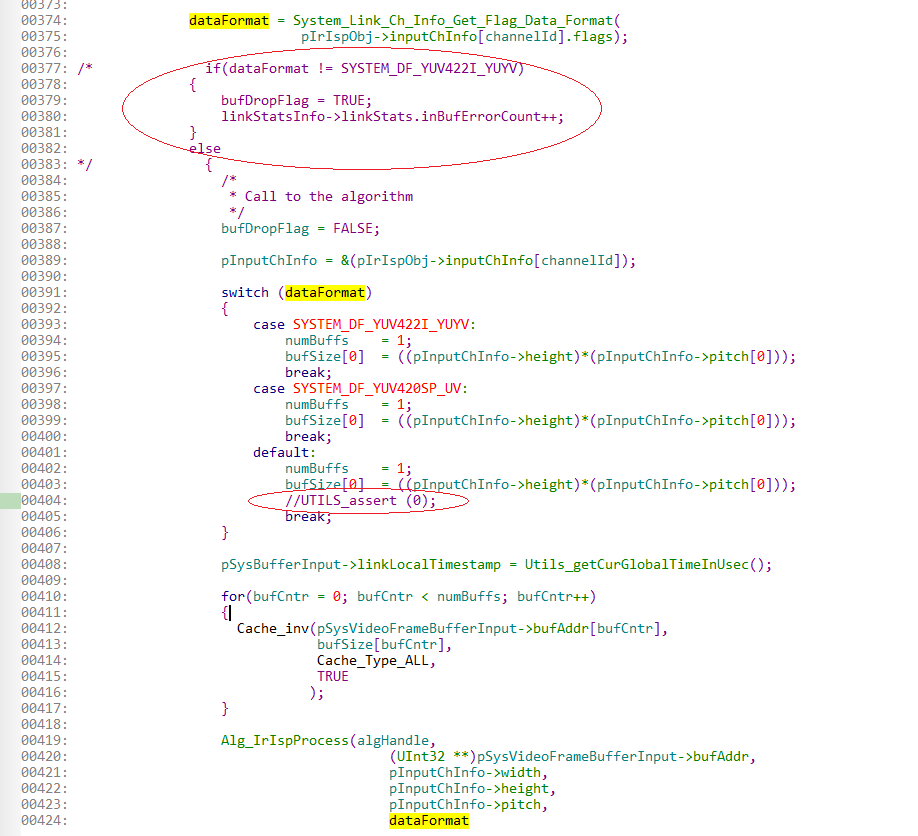Click the green marker beside line 00404
The height and width of the screenshot is (836, 918).
click(10, 501)
